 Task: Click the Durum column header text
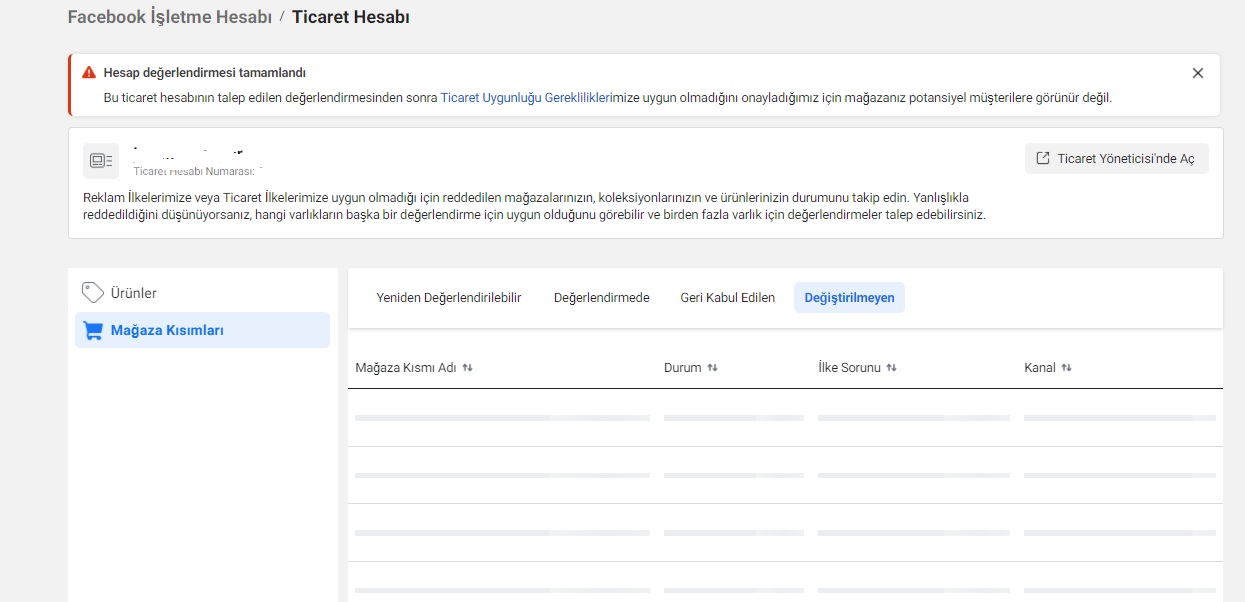[683, 368]
